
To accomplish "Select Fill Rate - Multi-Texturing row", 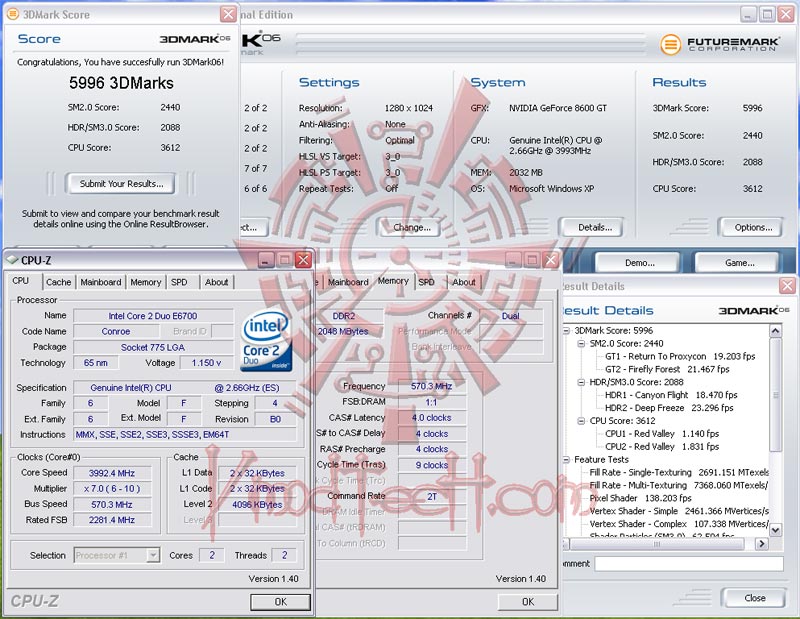I will [x=679, y=485].
